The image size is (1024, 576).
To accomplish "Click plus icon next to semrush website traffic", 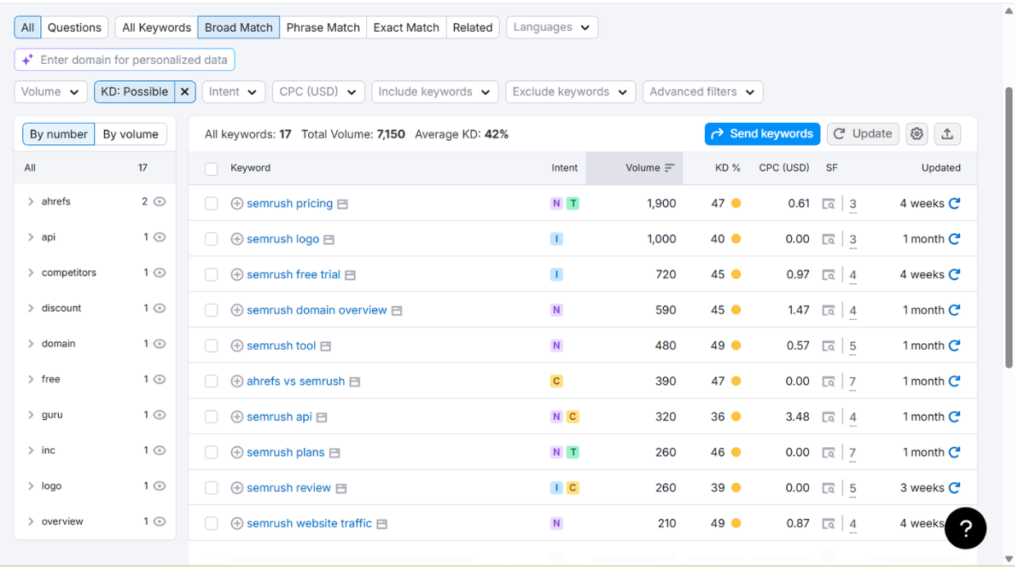I will pos(237,524).
